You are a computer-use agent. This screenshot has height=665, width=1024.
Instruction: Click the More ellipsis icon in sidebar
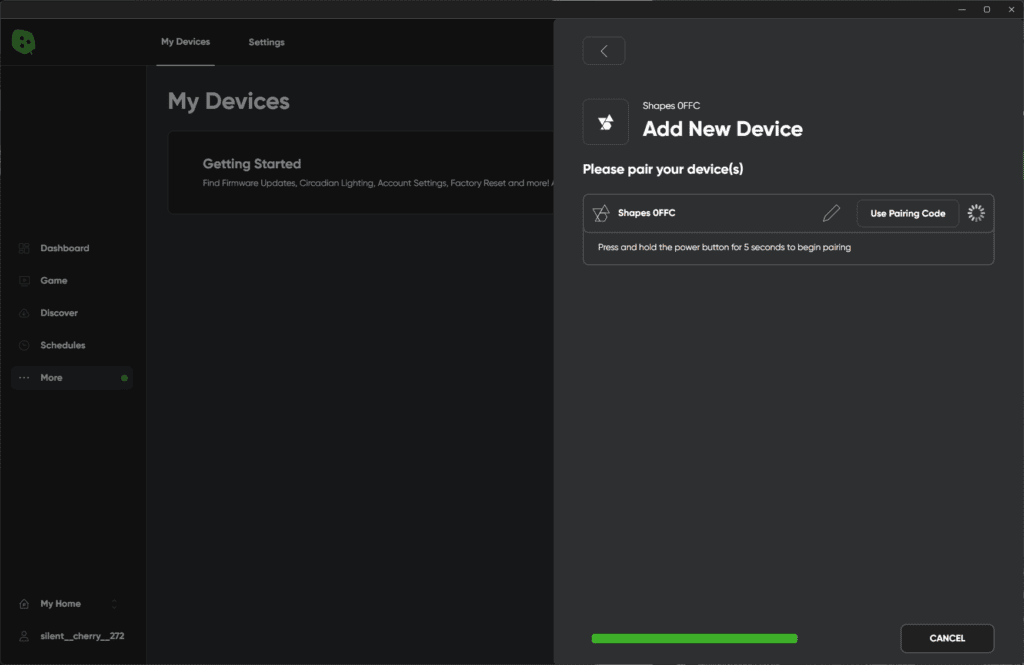coord(24,378)
